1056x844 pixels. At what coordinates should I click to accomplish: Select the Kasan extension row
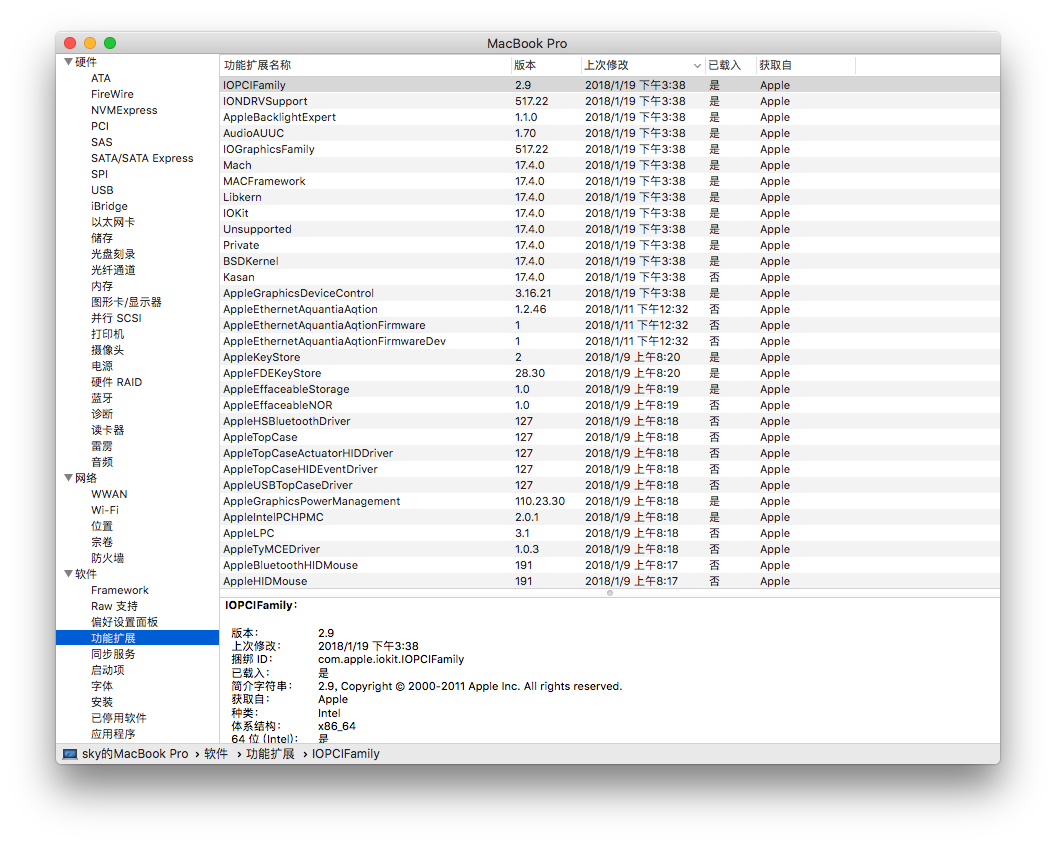[x=609, y=278]
